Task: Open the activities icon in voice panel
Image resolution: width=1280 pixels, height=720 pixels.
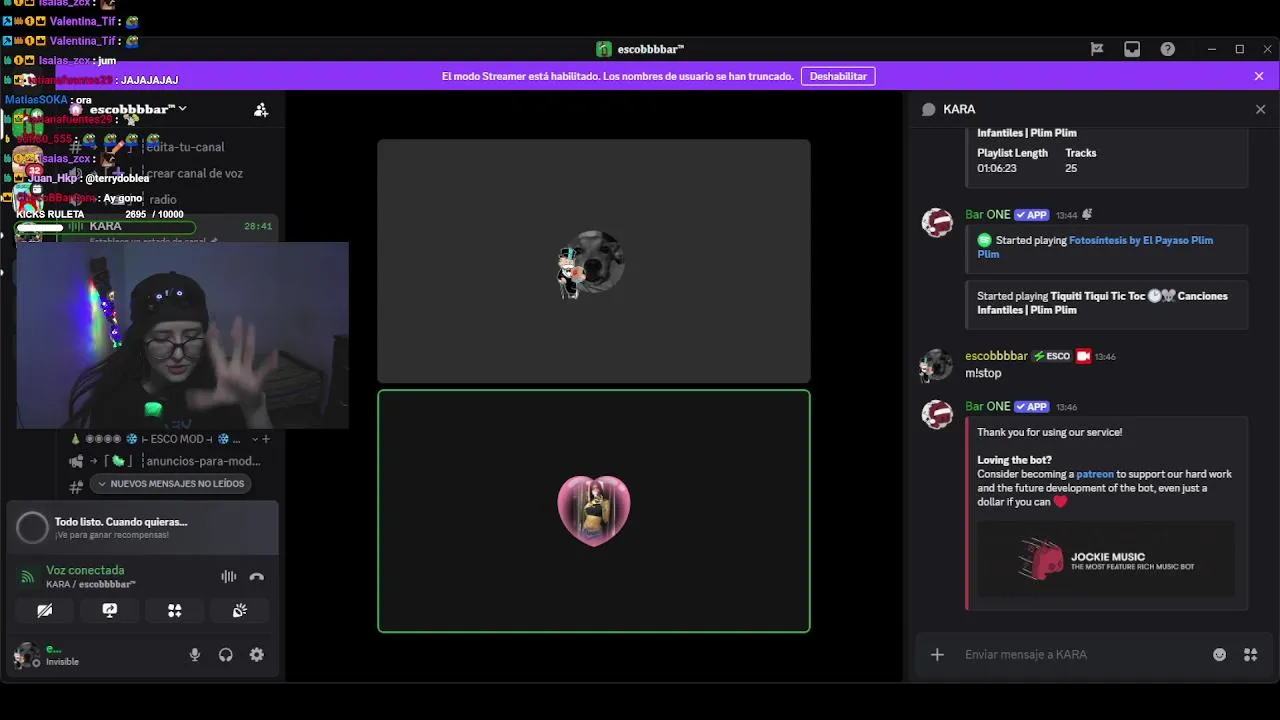Action: click(175, 610)
